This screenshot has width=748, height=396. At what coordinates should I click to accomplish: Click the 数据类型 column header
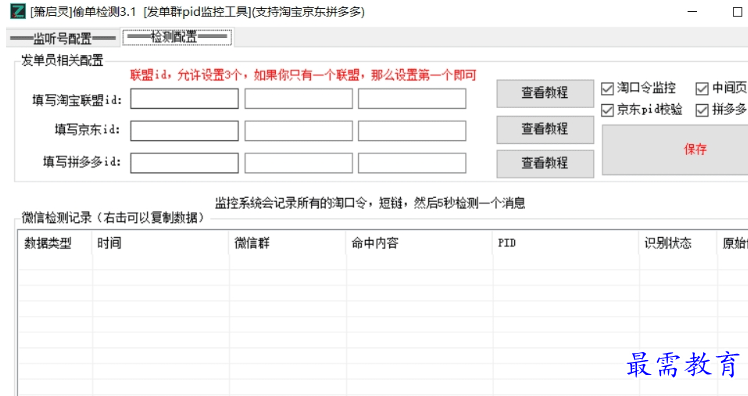point(55,243)
